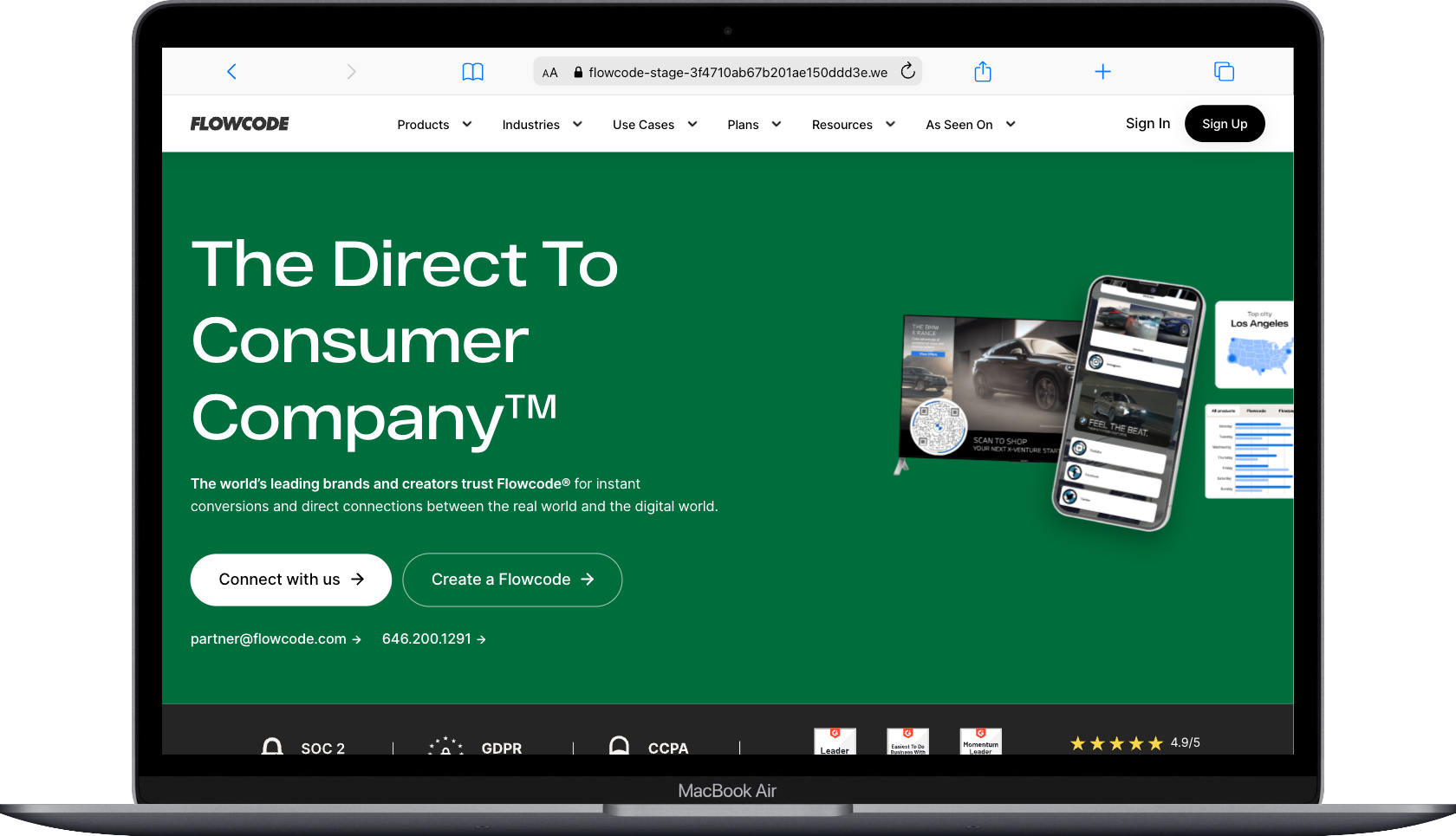This screenshot has height=836, width=1456.
Task: Click the SOC 2 label text
Action: pos(322,749)
